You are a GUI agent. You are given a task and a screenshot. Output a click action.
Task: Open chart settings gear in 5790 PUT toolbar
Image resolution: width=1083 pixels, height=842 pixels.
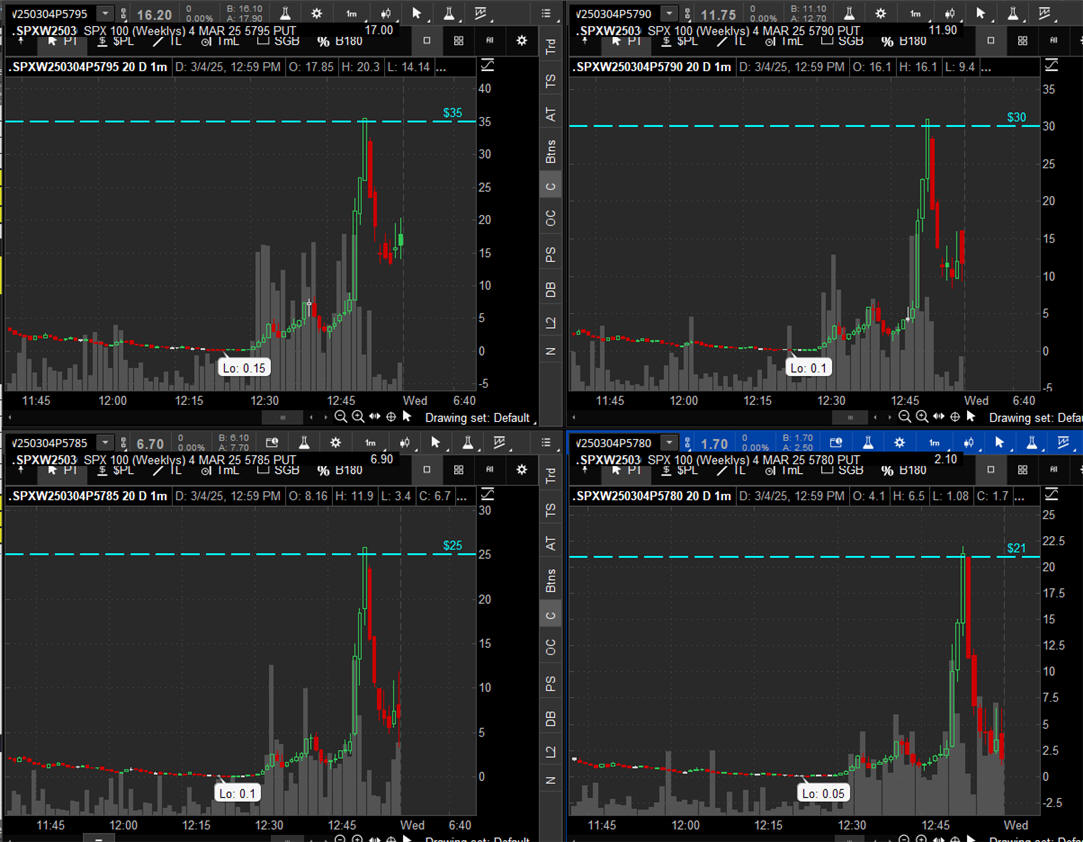[880, 13]
